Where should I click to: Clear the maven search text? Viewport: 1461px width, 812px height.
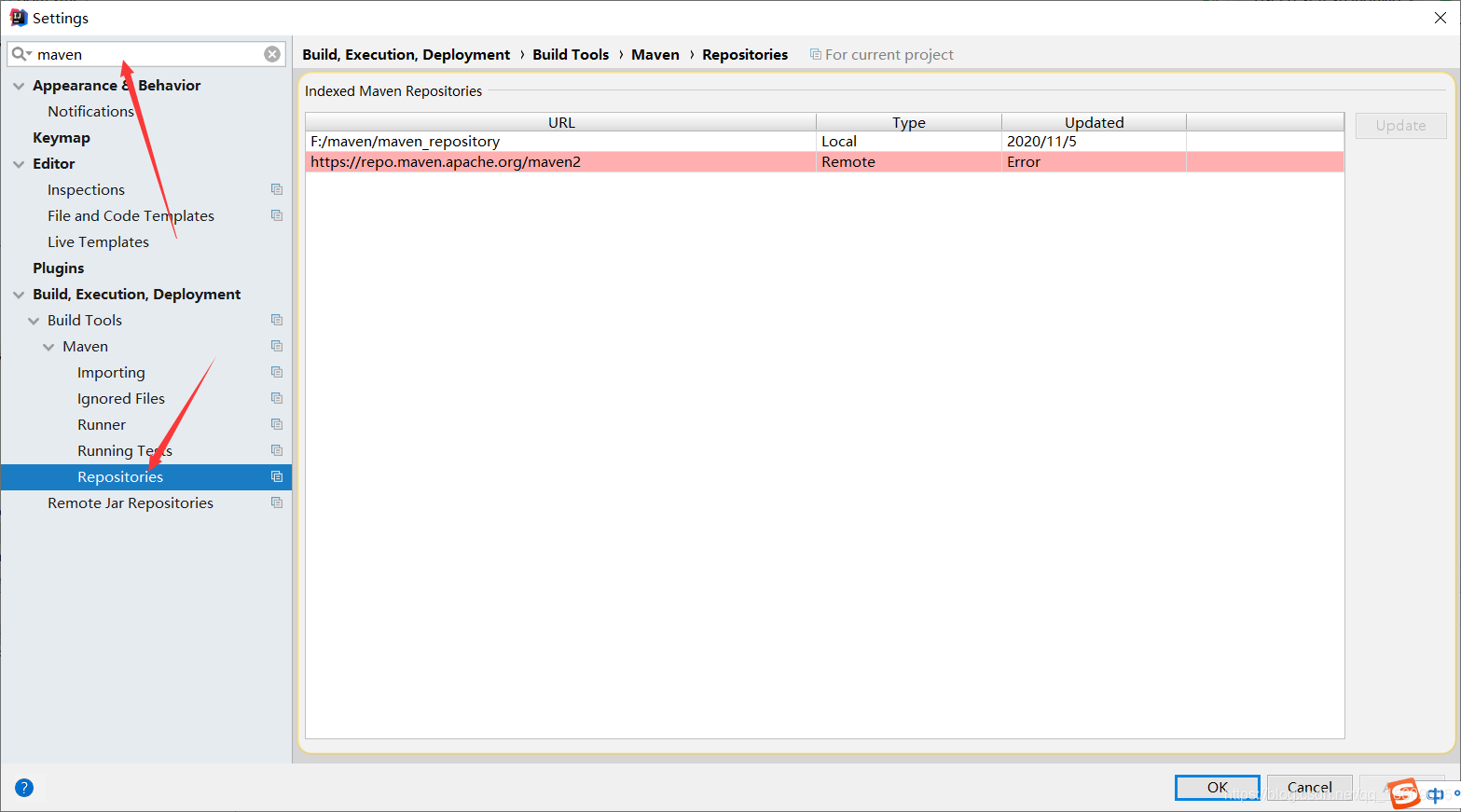[x=272, y=54]
